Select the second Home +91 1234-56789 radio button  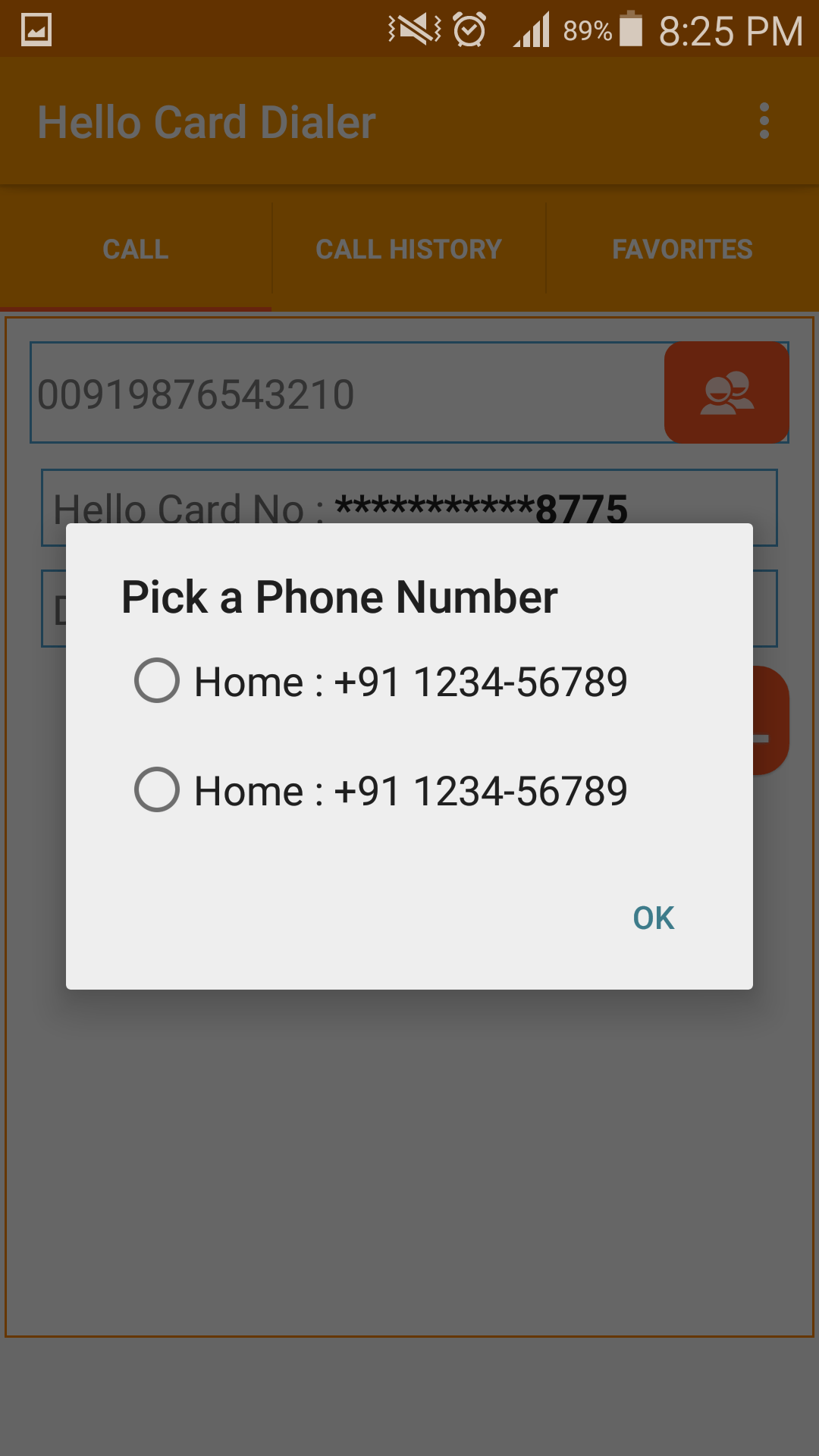157,789
